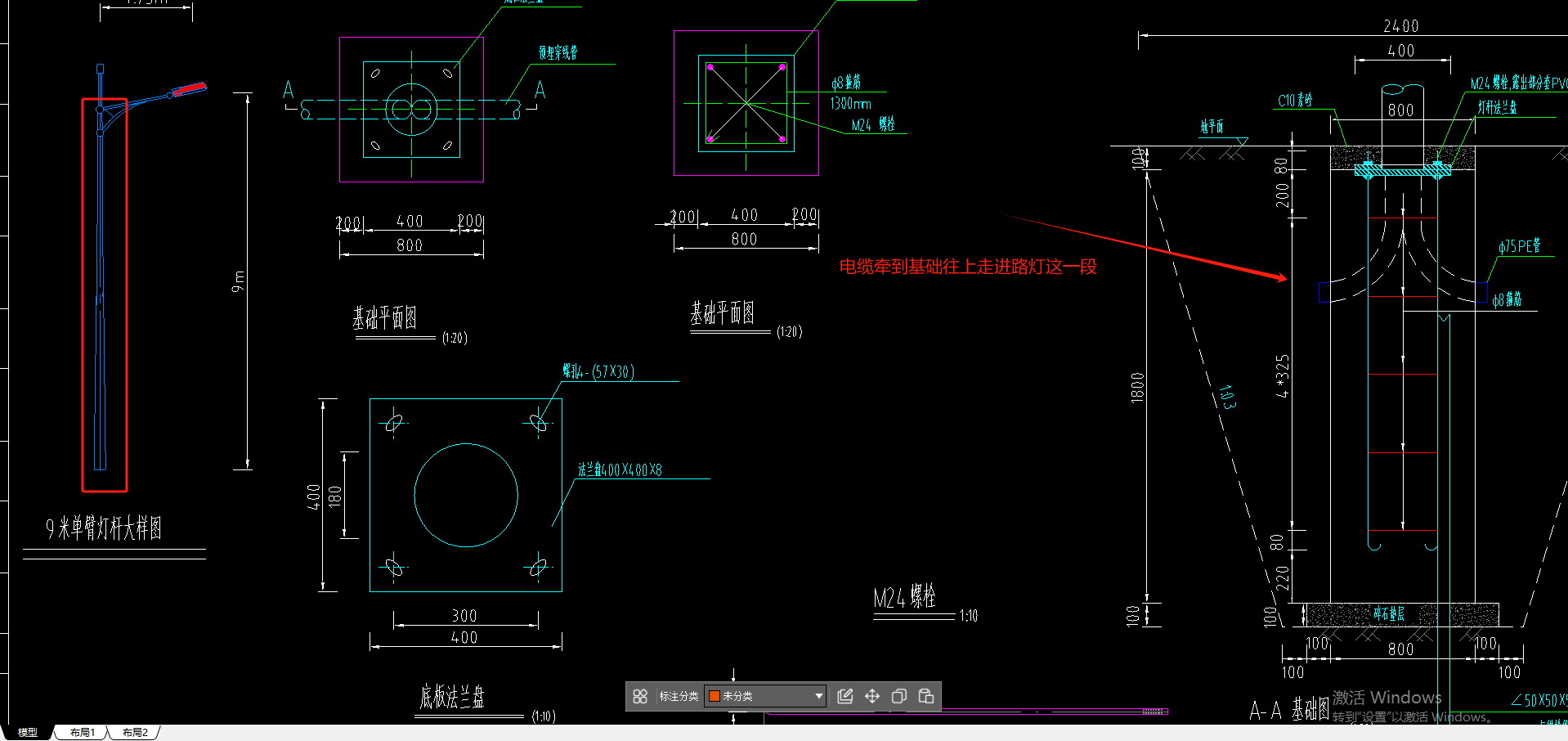Click the C10素砼 label
Image resolution: width=1568 pixels, height=741 pixels.
pyautogui.click(x=1295, y=100)
